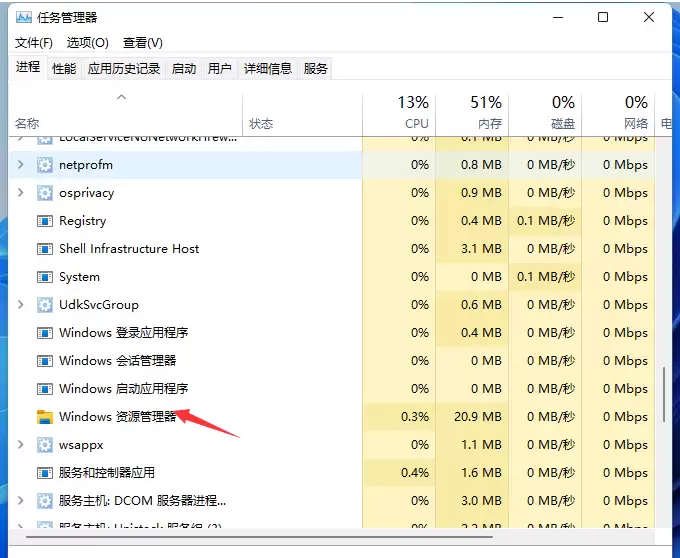
Task: Expand the netprofm process group
Action: 20,165
